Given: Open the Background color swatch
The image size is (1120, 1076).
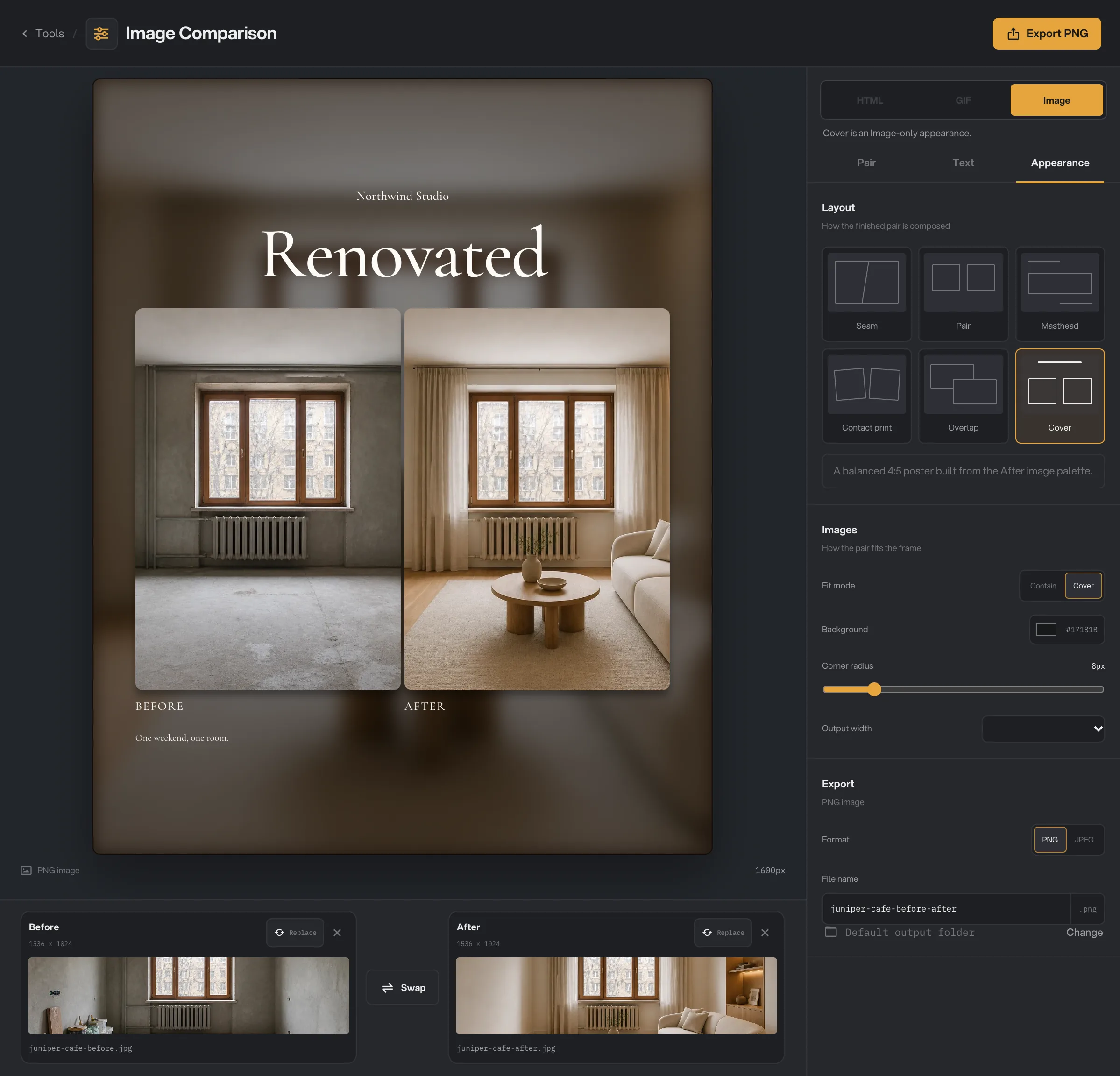Looking at the screenshot, I should click(x=1046, y=629).
